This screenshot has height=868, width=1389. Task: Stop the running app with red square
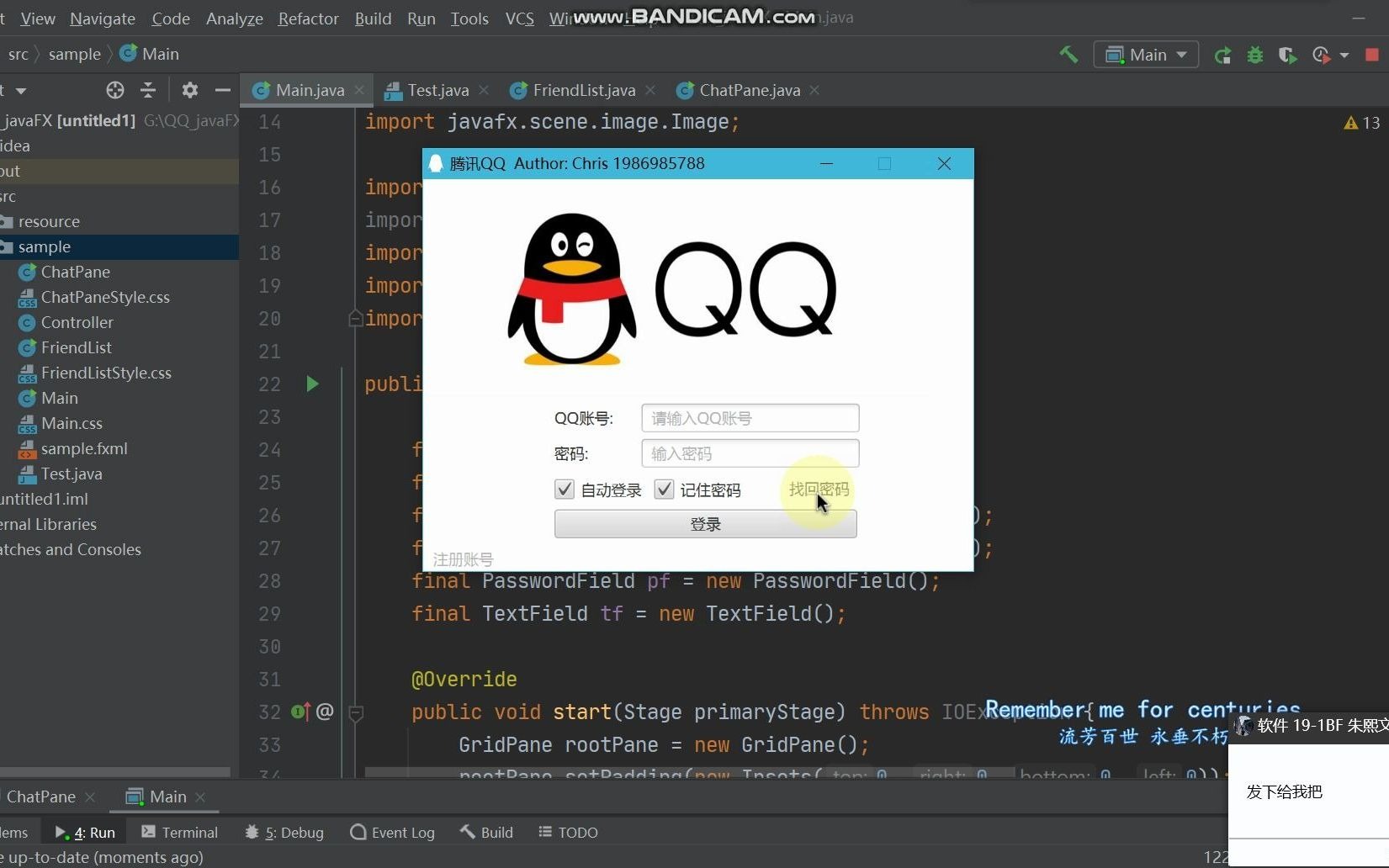(1372, 55)
